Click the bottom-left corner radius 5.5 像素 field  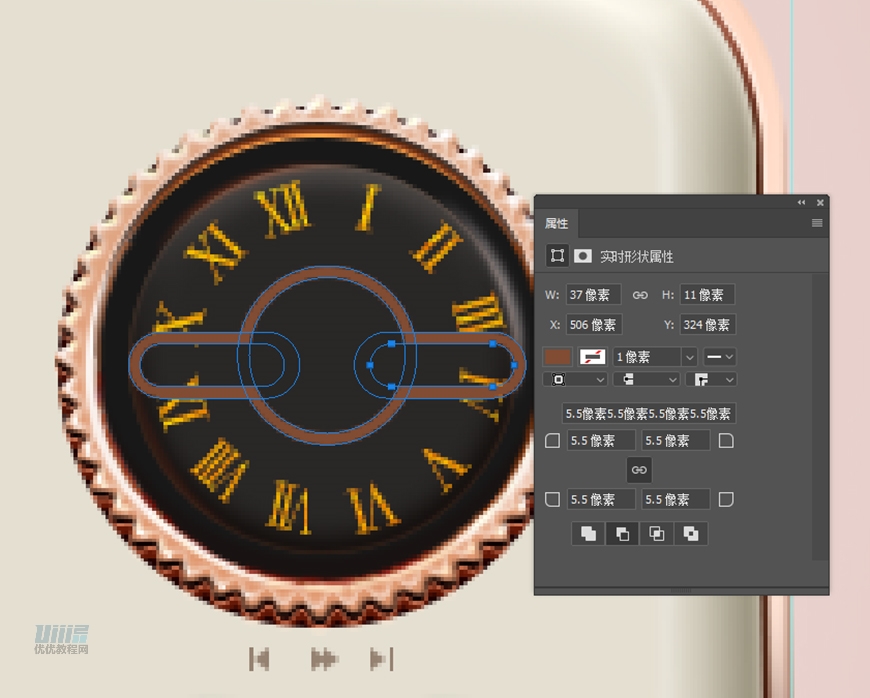[601, 499]
